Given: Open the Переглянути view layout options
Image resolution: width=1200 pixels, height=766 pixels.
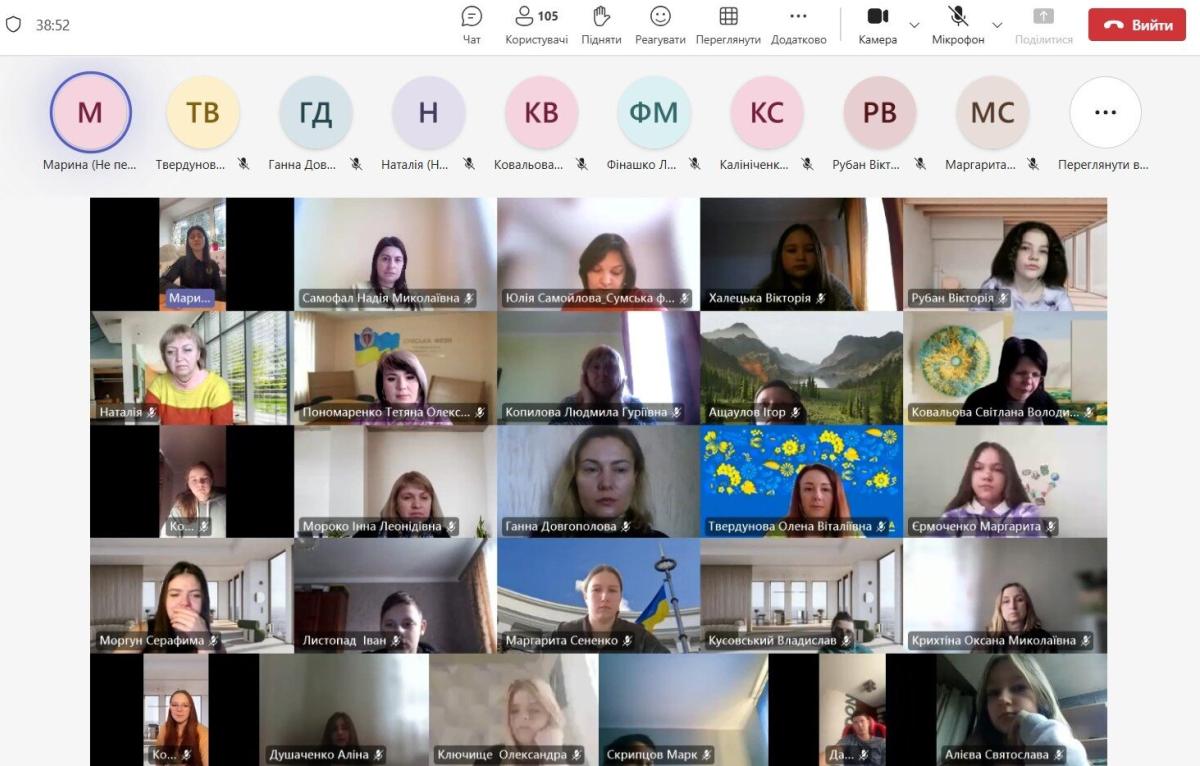Looking at the screenshot, I should tap(728, 25).
